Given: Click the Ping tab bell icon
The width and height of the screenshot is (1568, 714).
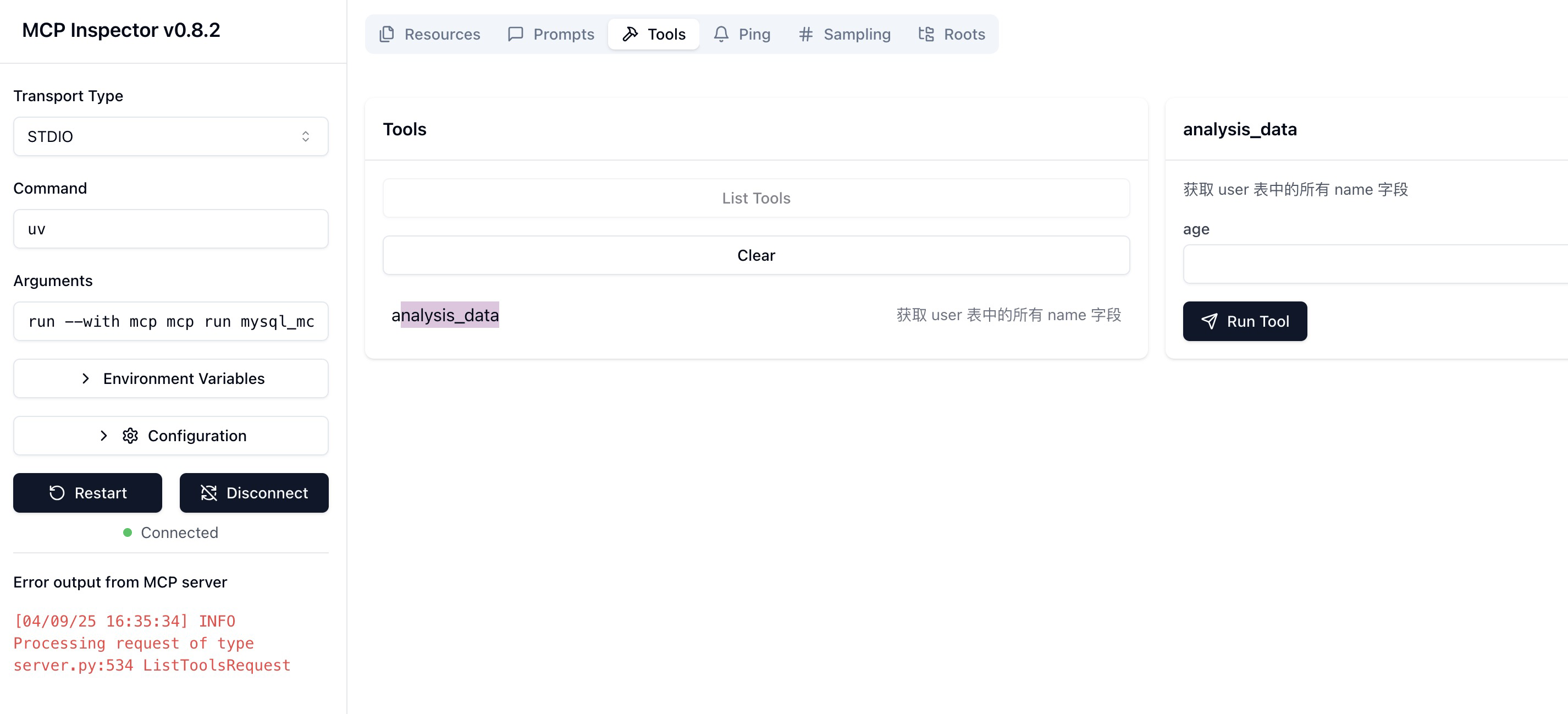Looking at the screenshot, I should pos(721,34).
